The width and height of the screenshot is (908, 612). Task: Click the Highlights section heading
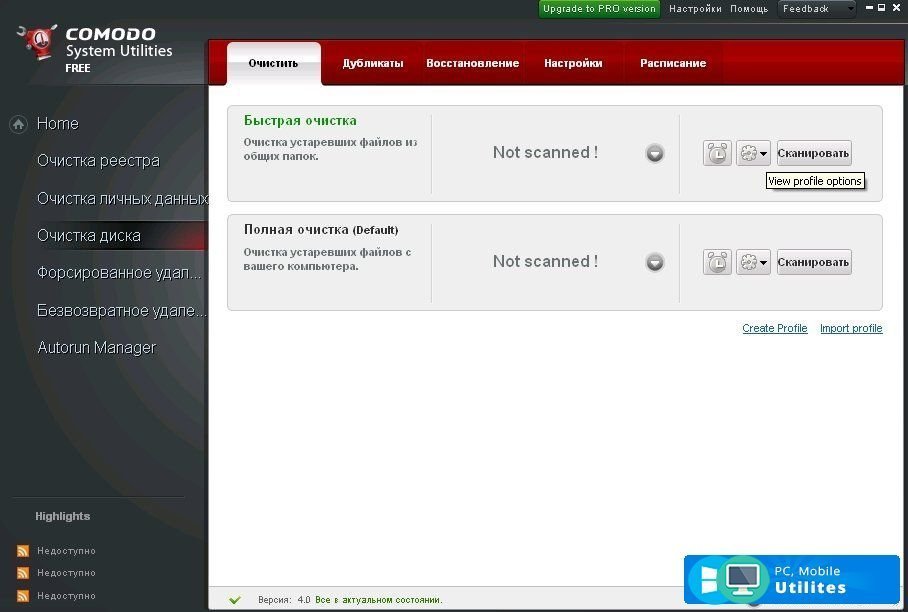(x=63, y=516)
